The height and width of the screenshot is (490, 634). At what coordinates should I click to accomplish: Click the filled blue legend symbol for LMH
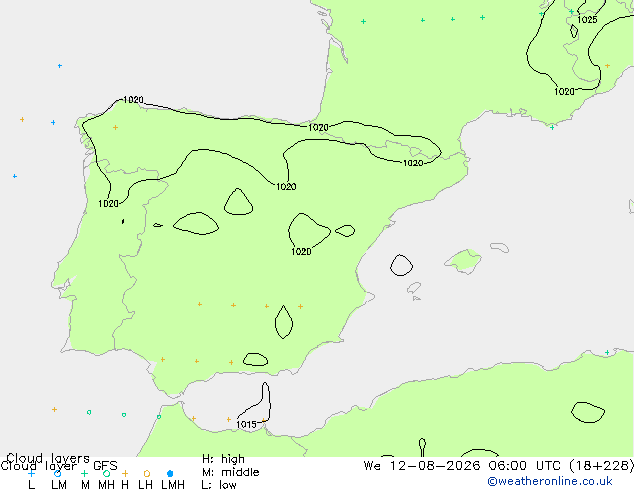coord(170,473)
